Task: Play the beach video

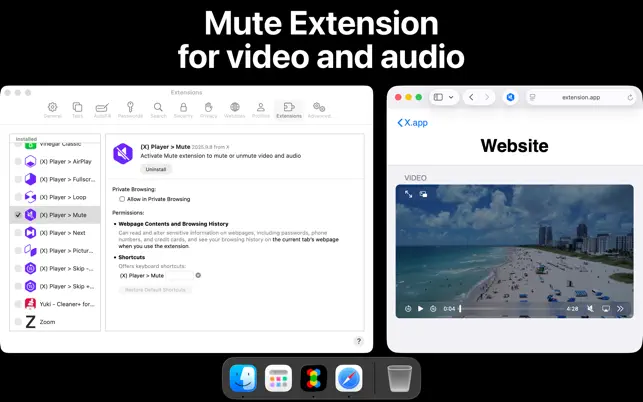Action: tap(420, 308)
